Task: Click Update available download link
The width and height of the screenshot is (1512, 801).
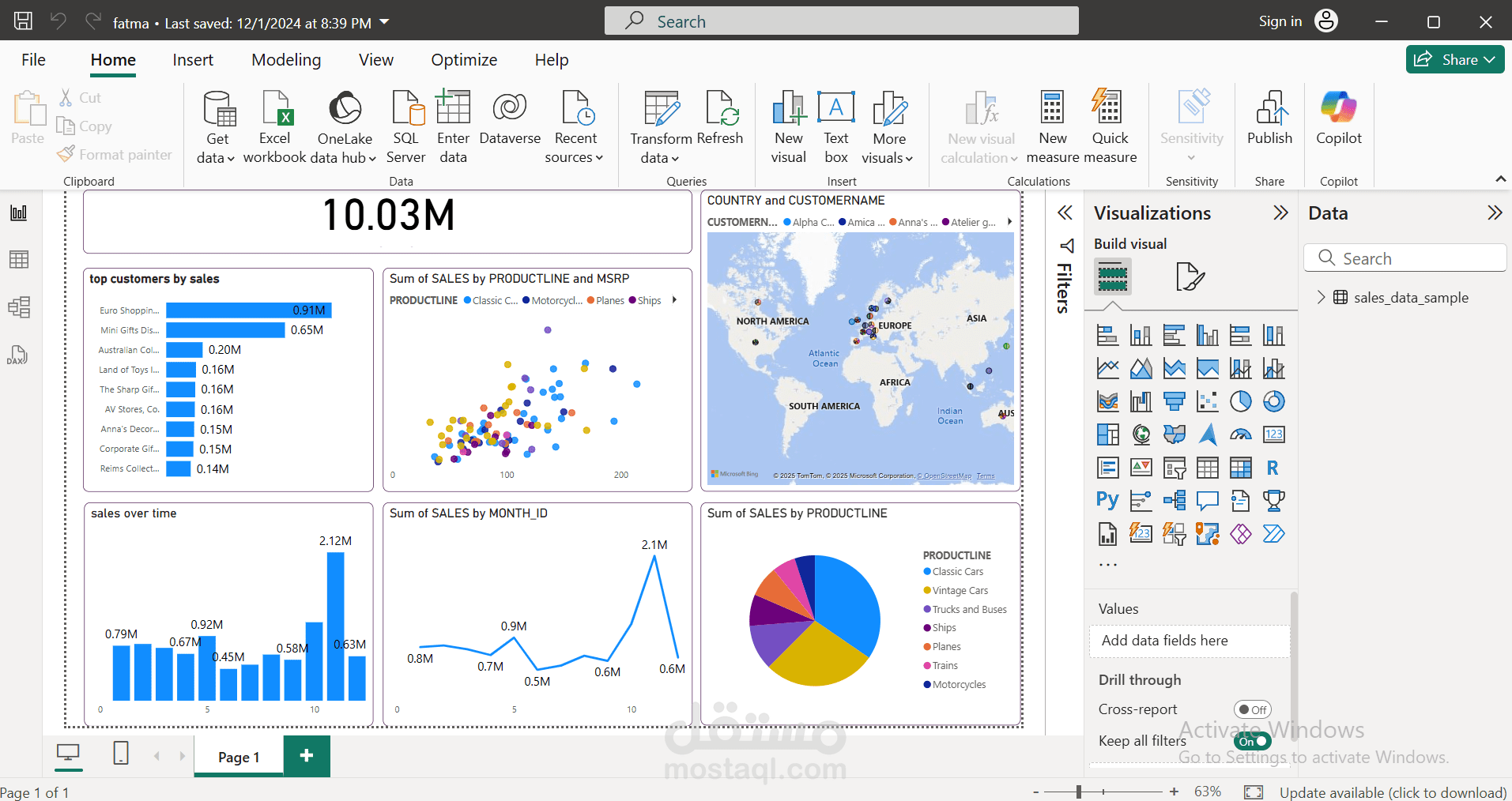Action: click(x=1393, y=792)
